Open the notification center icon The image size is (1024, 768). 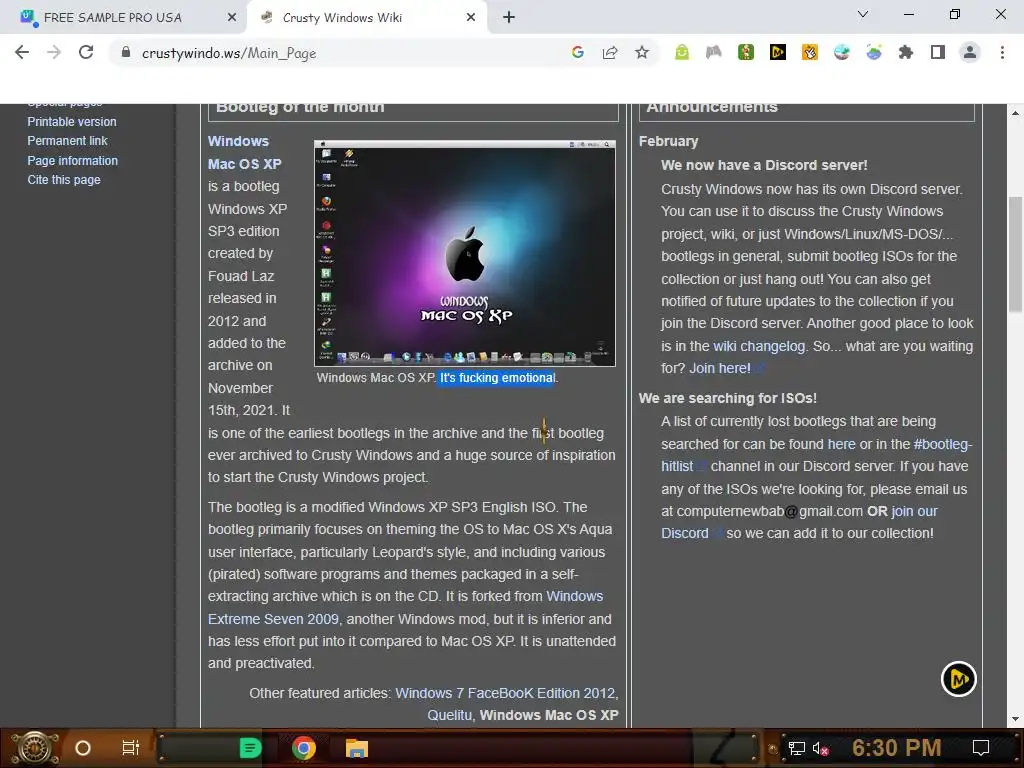(981, 748)
